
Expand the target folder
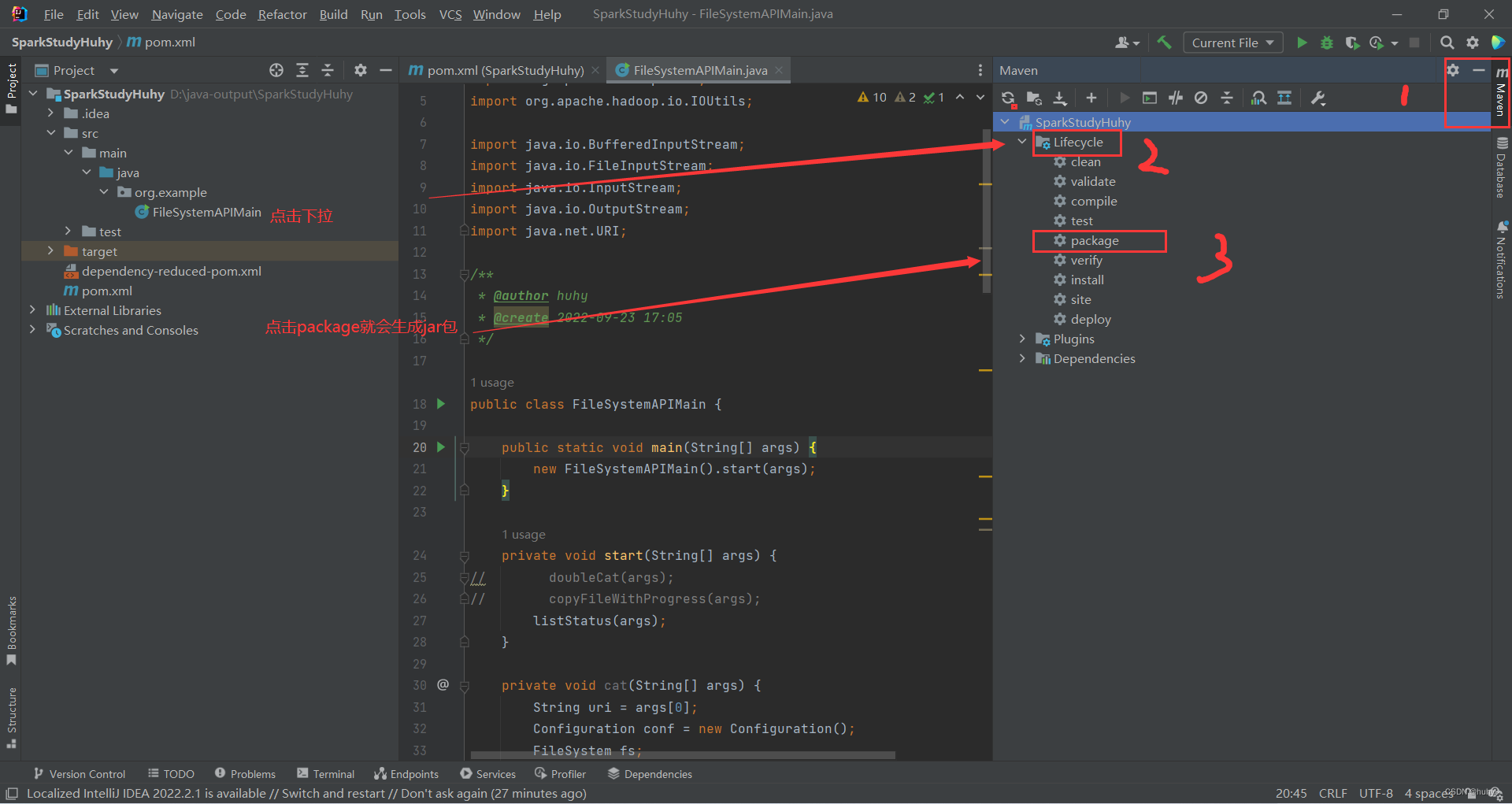click(x=50, y=251)
